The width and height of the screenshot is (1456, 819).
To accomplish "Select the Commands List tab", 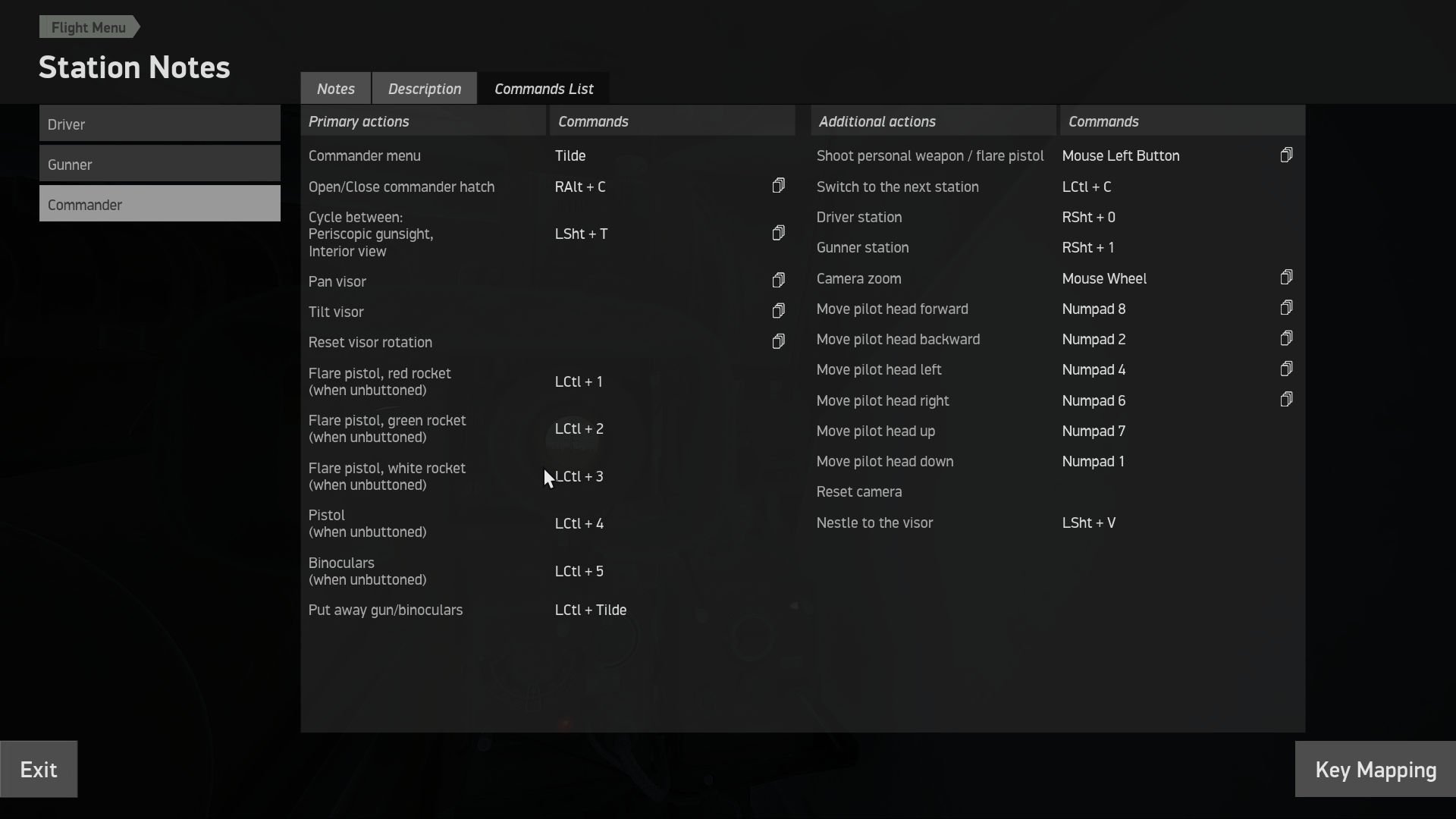I will 544,89.
